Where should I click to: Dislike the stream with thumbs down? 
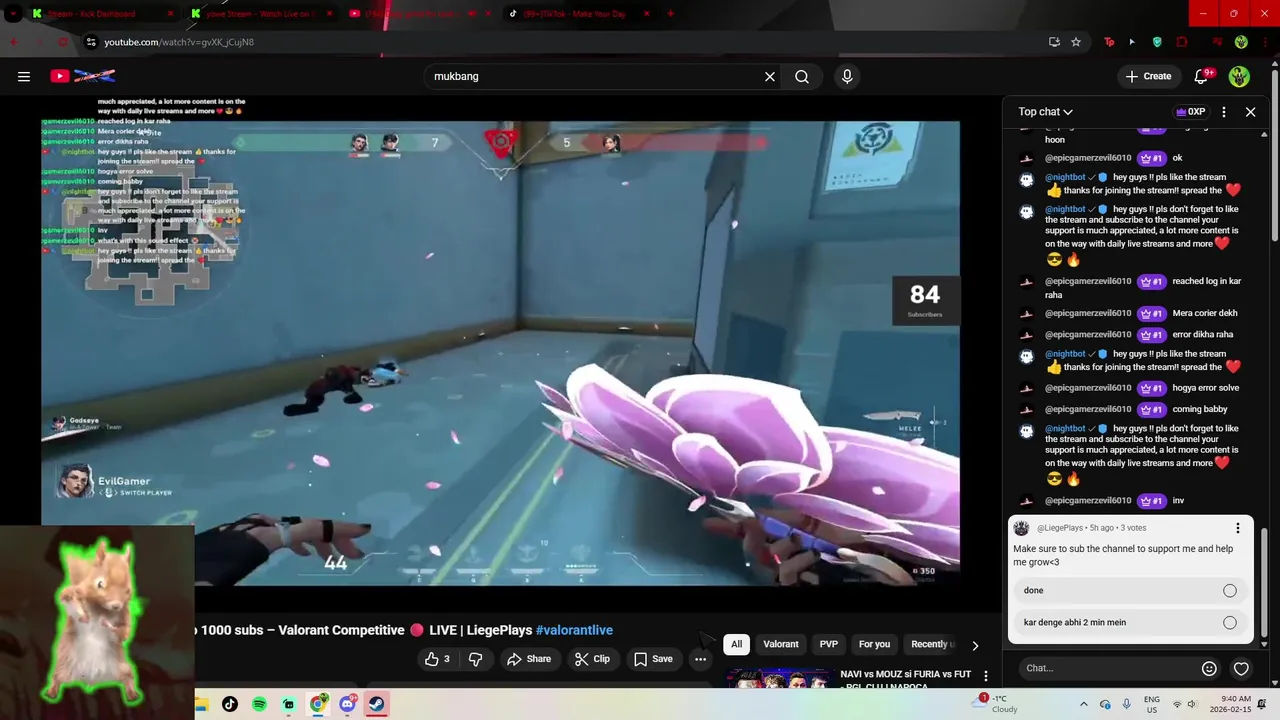click(476, 659)
